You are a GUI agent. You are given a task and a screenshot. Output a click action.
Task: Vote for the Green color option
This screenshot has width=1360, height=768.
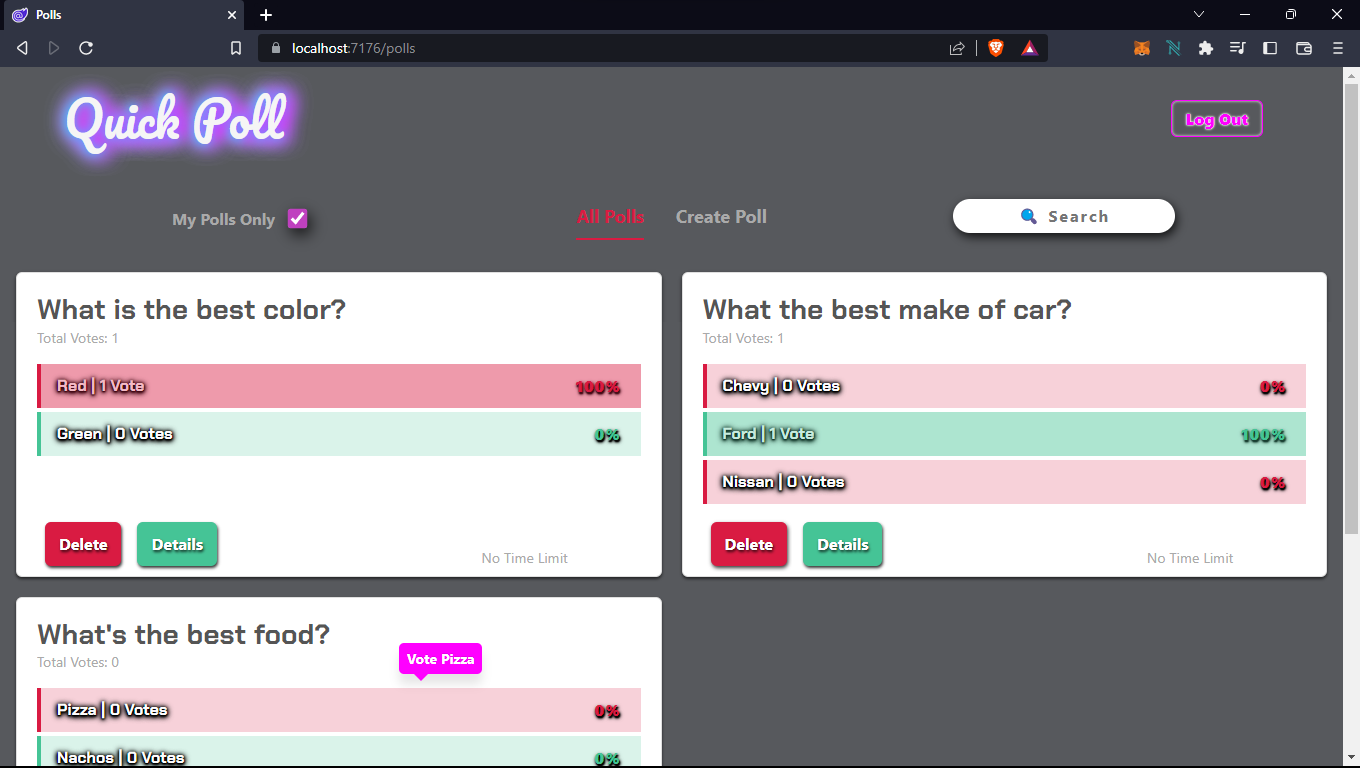coord(339,434)
